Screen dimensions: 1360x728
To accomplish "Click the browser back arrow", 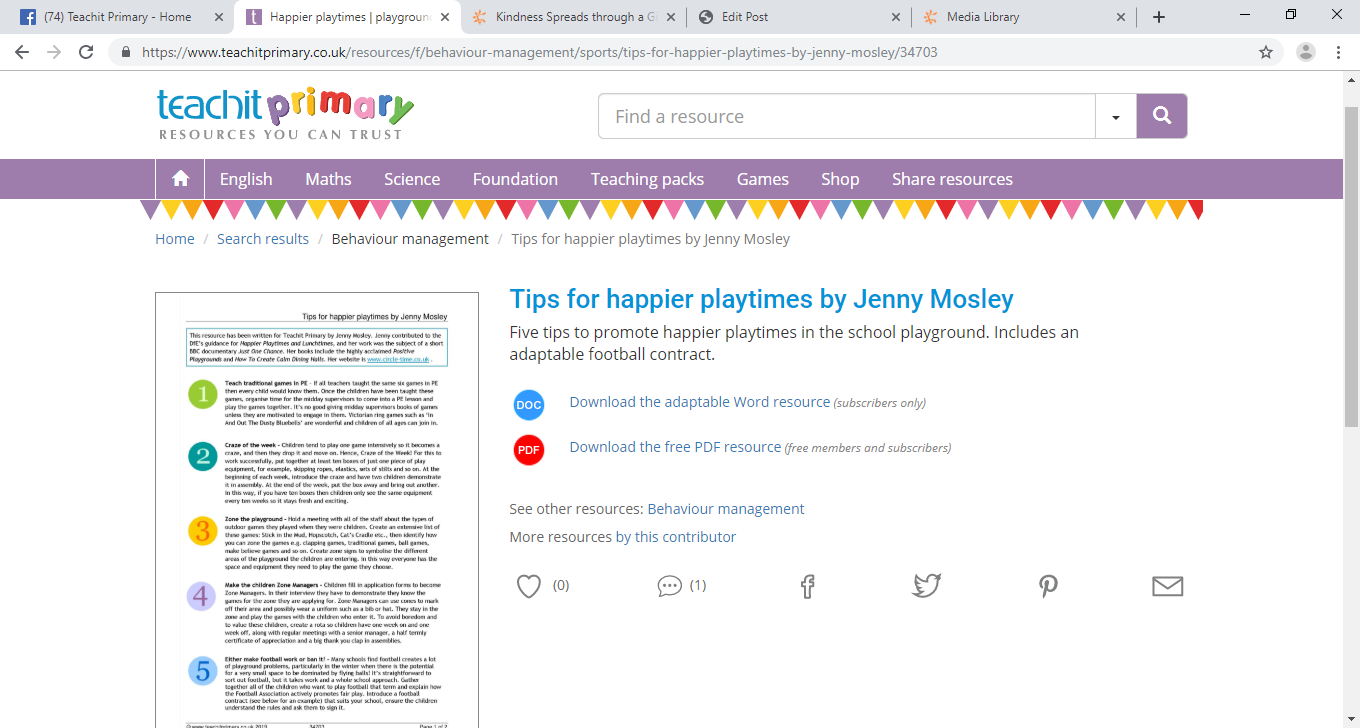I will [22, 52].
